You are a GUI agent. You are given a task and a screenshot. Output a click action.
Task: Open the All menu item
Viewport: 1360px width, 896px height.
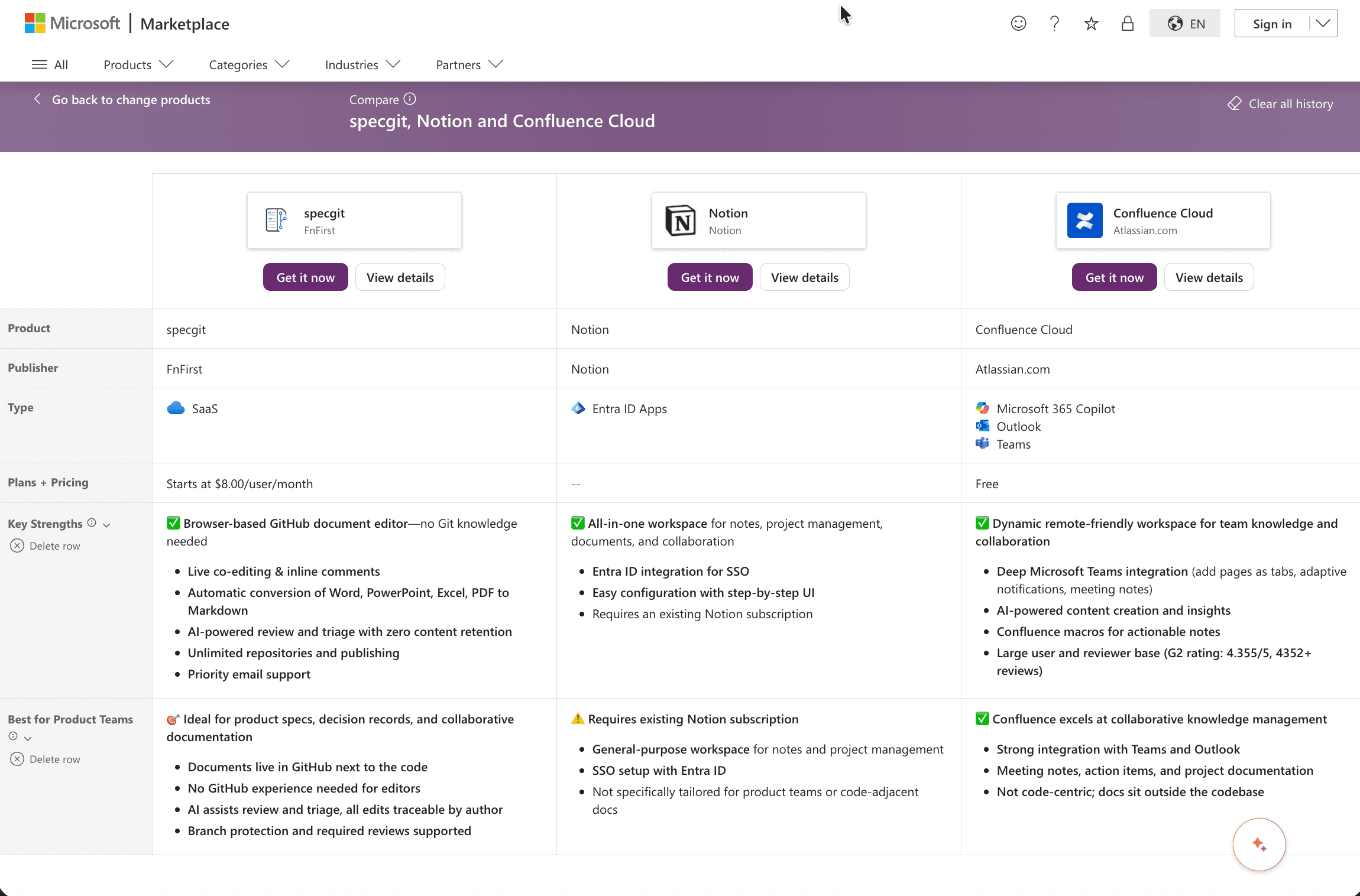tap(50, 64)
